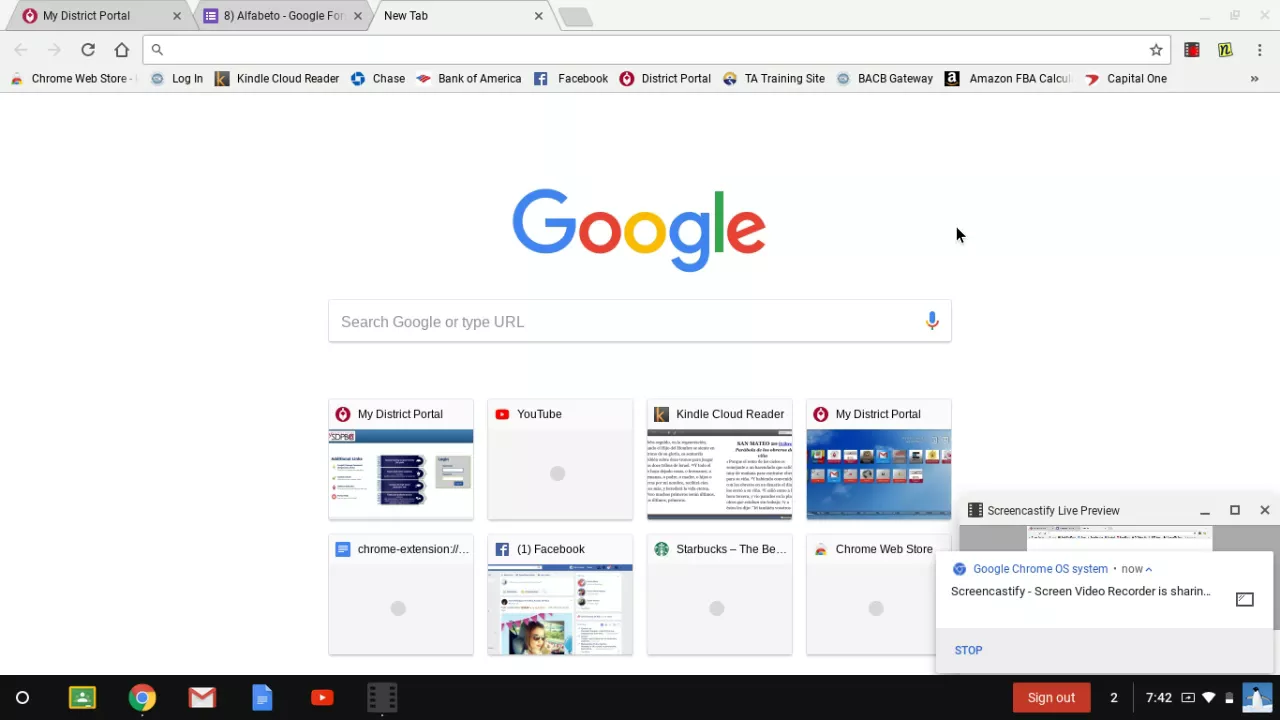Screen dimensions: 1280x720
Task: Open the user avatar in system tray
Action: (1257, 698)
